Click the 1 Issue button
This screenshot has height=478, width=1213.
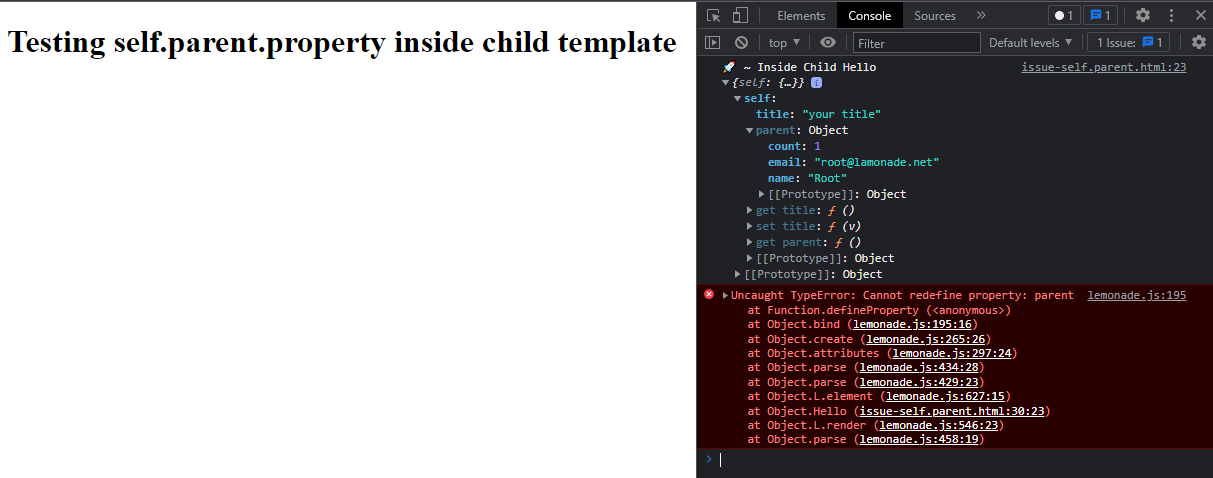pos(1126,42)
